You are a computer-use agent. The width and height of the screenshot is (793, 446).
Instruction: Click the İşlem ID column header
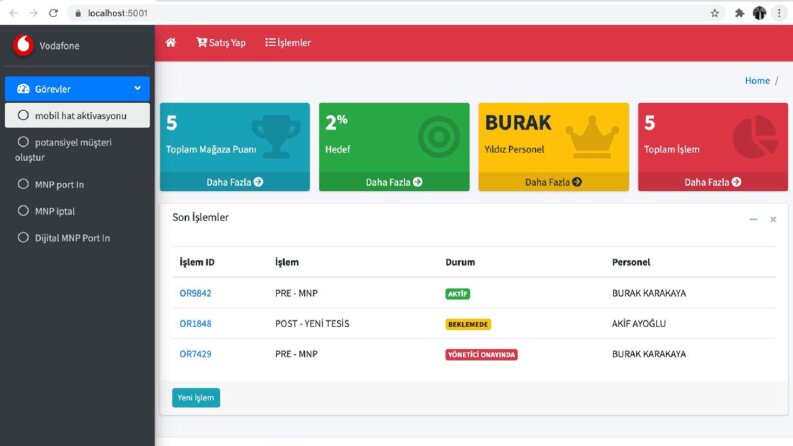pyautogui.click(x=197, y=262)
